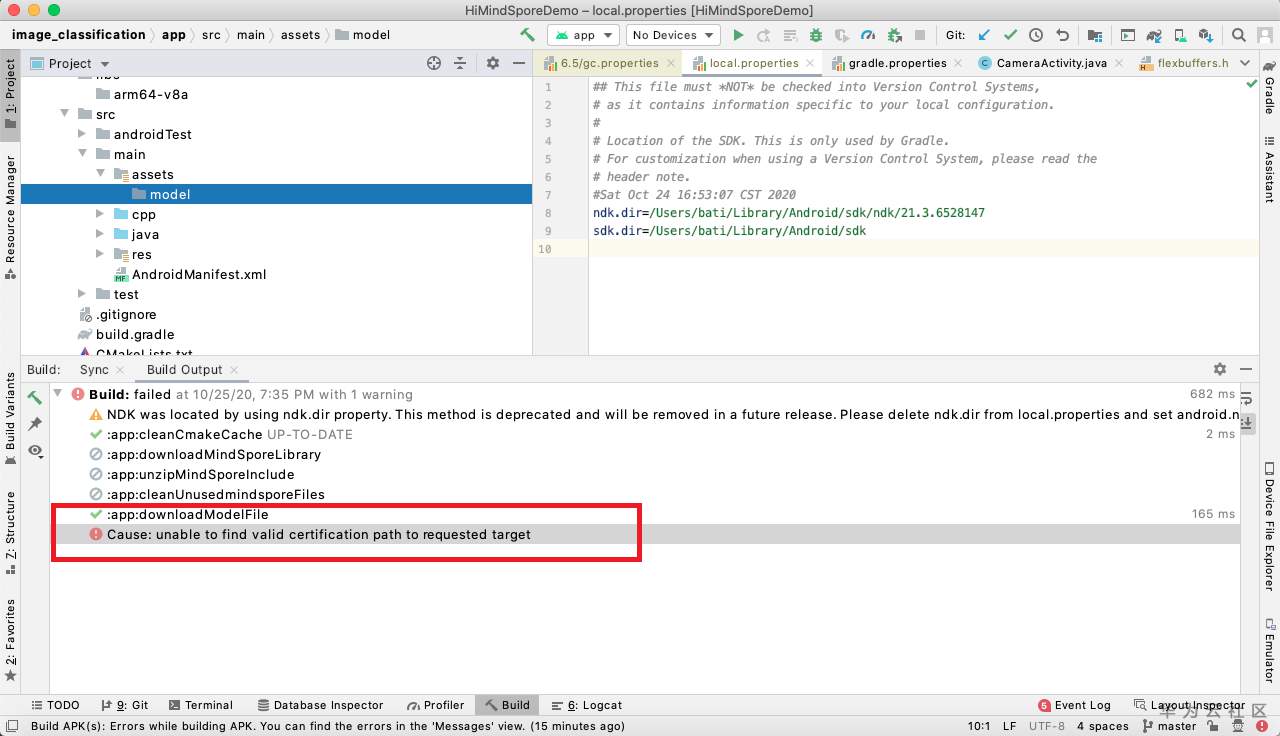Open the Profile app speedometer icon
The height and width of the screenshot is (736, 1280).
[x=868, y=35]
